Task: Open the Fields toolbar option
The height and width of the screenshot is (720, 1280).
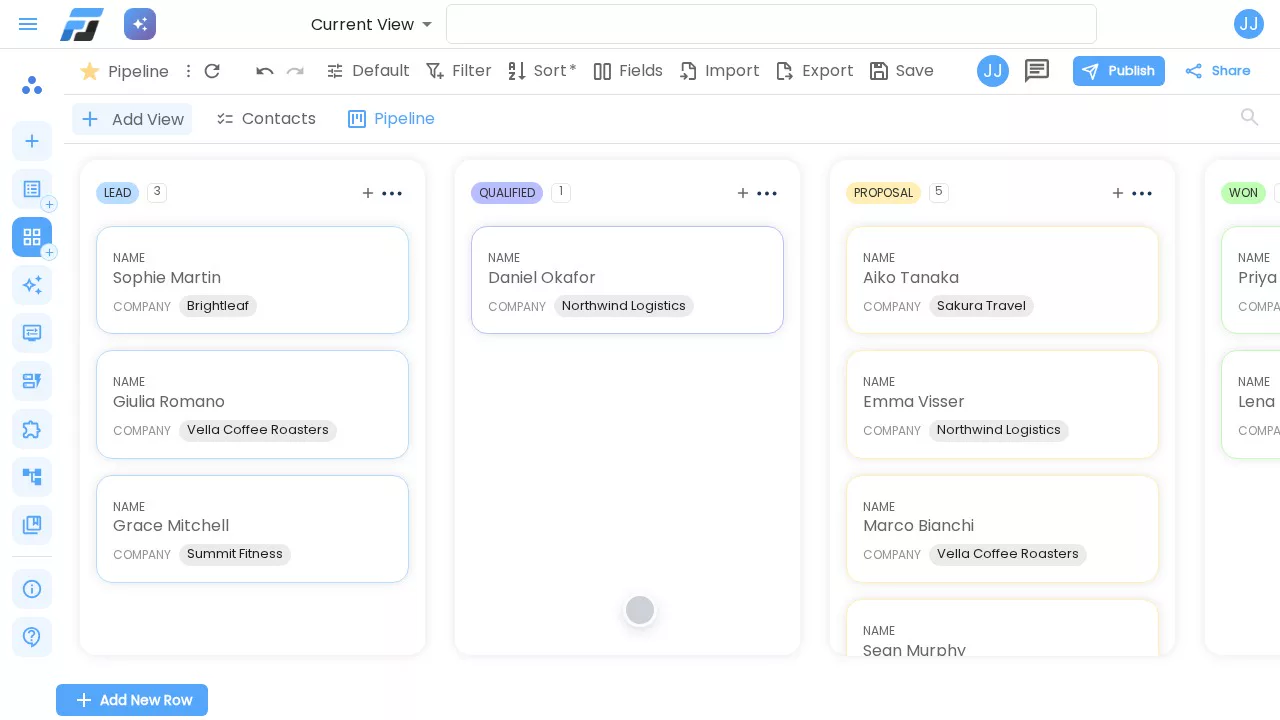Action: [628, 71]
